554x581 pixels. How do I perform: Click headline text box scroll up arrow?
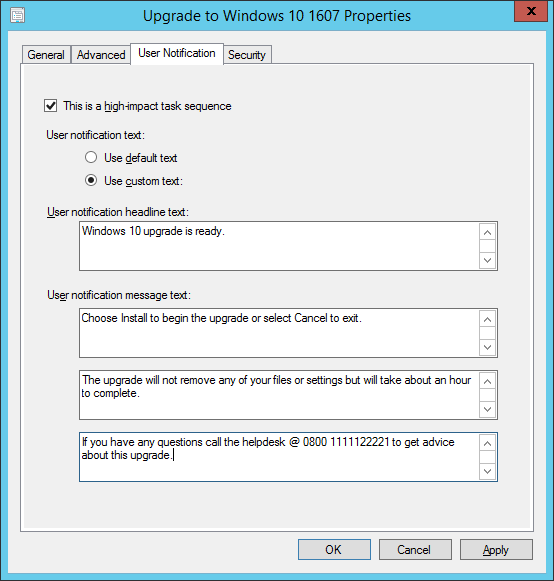[487, 232]
